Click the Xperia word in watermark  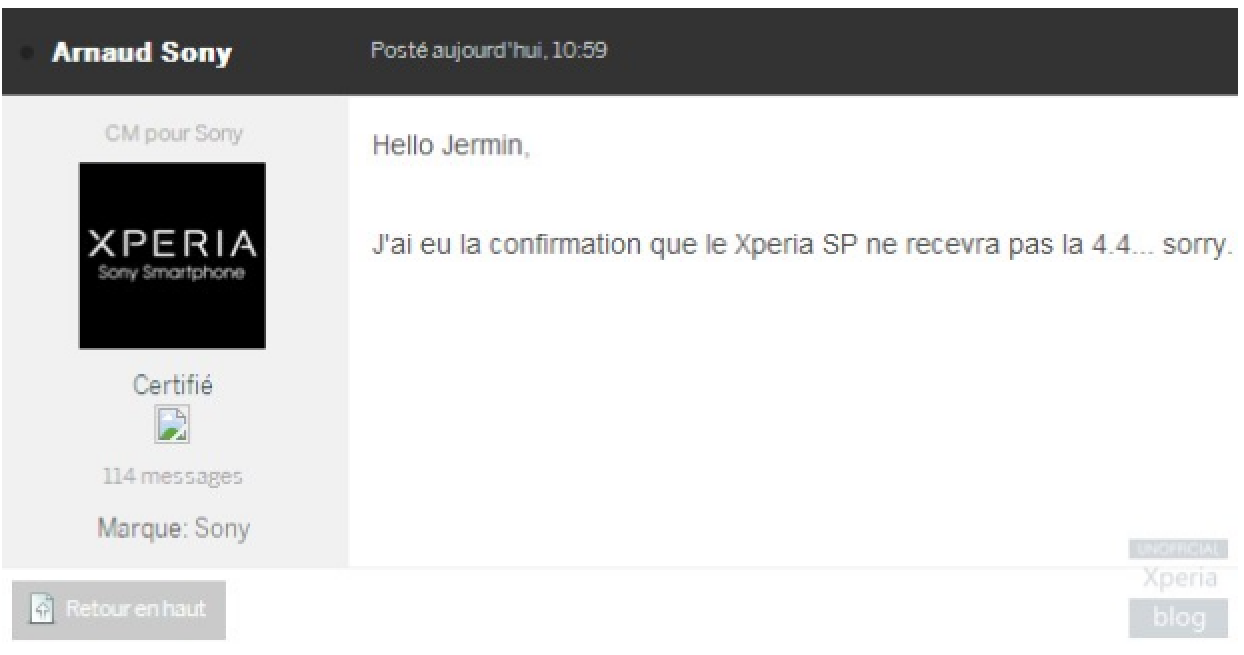(x=1180, y=578)
